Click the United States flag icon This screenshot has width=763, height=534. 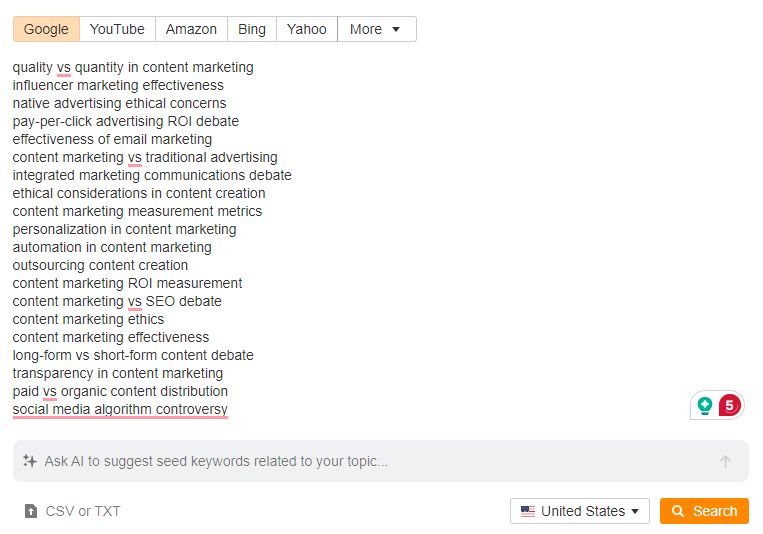pos(528,511)
